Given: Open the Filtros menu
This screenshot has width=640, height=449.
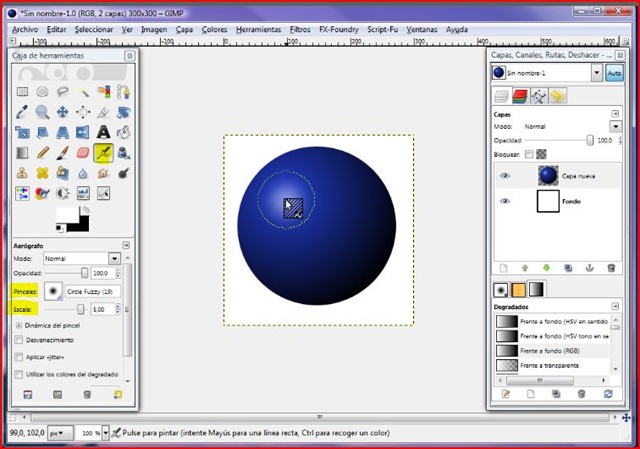Looking at the screenshot, I should pos(299,30).
